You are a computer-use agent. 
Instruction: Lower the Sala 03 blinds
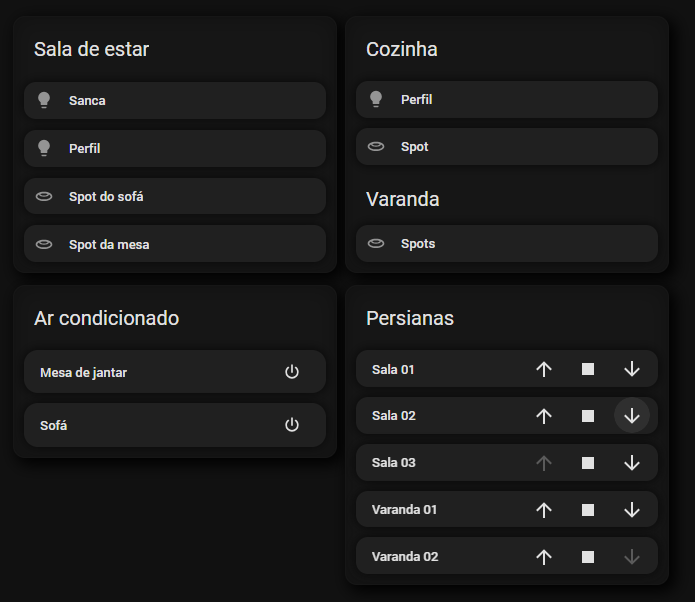(632, 463)
